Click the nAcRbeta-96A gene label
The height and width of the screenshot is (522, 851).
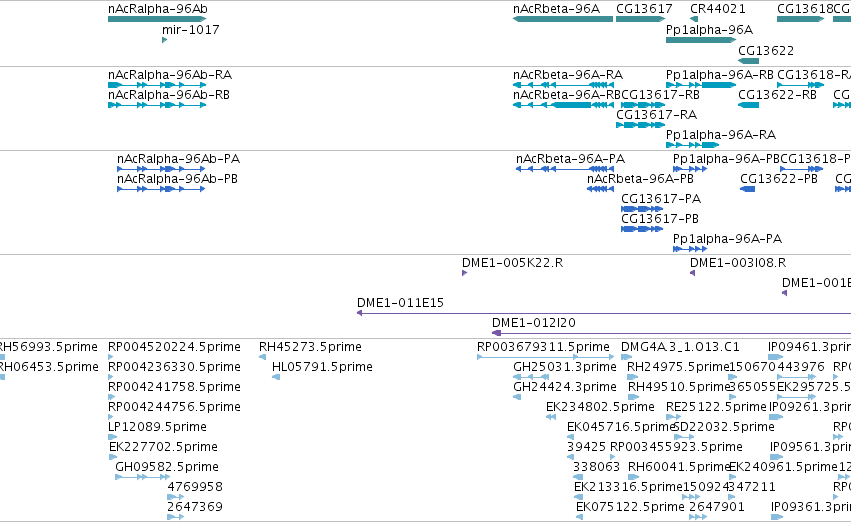(556, 9)
